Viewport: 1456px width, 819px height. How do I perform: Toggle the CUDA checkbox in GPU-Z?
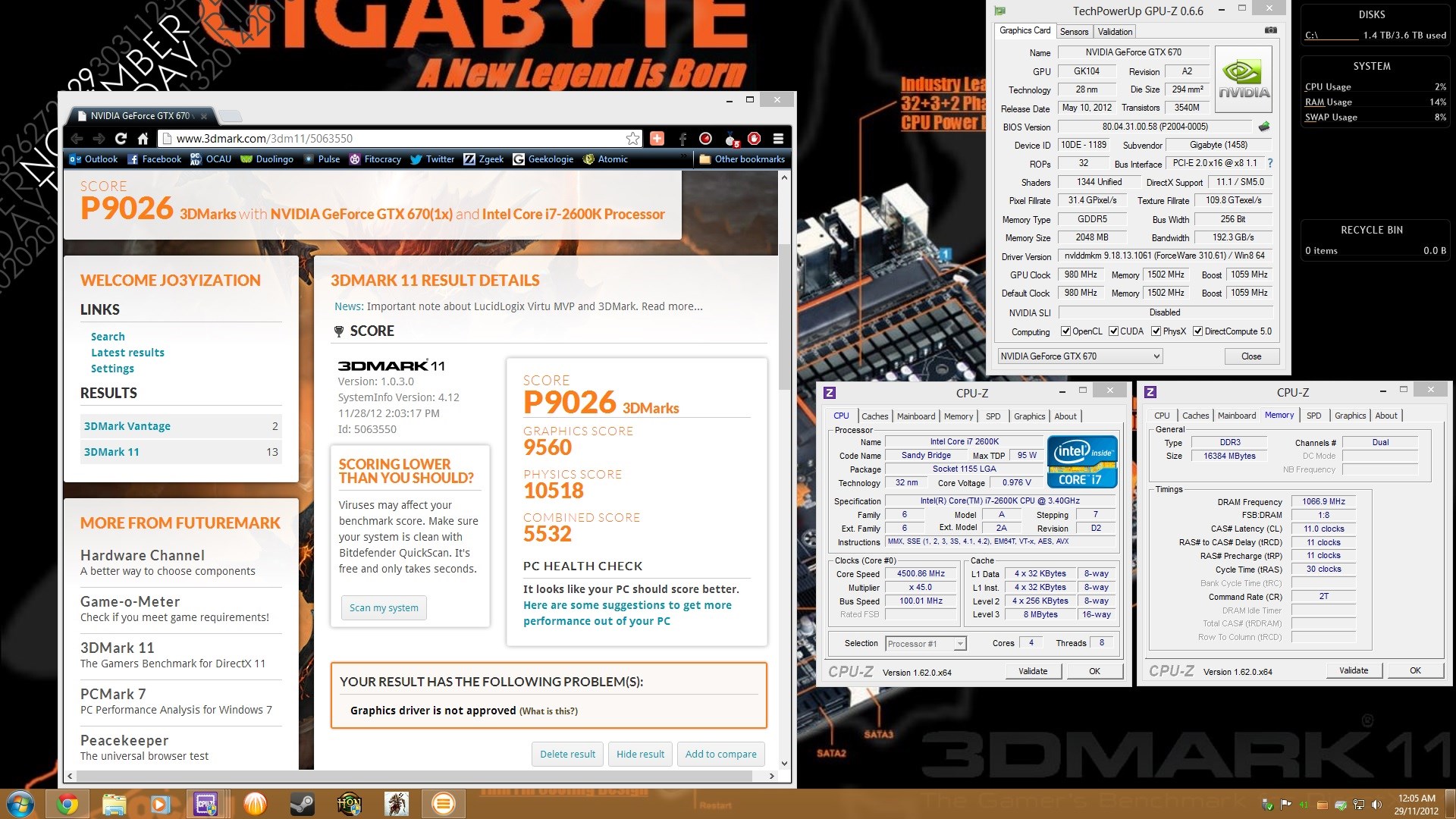pos(1113,331)
